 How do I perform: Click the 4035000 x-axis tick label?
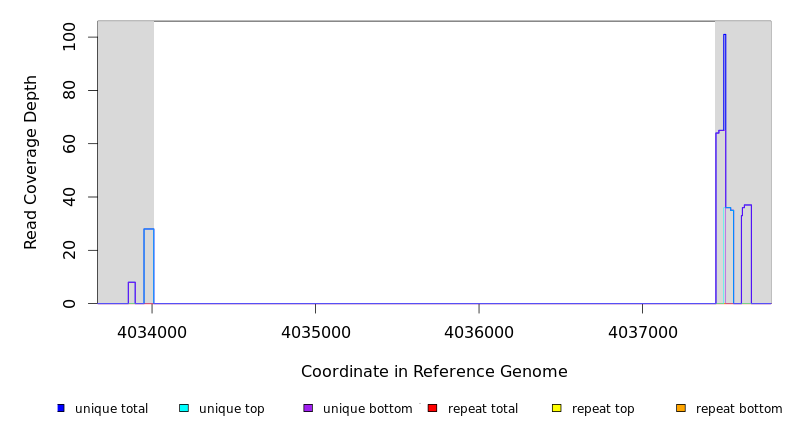click(x=315, y=331)
